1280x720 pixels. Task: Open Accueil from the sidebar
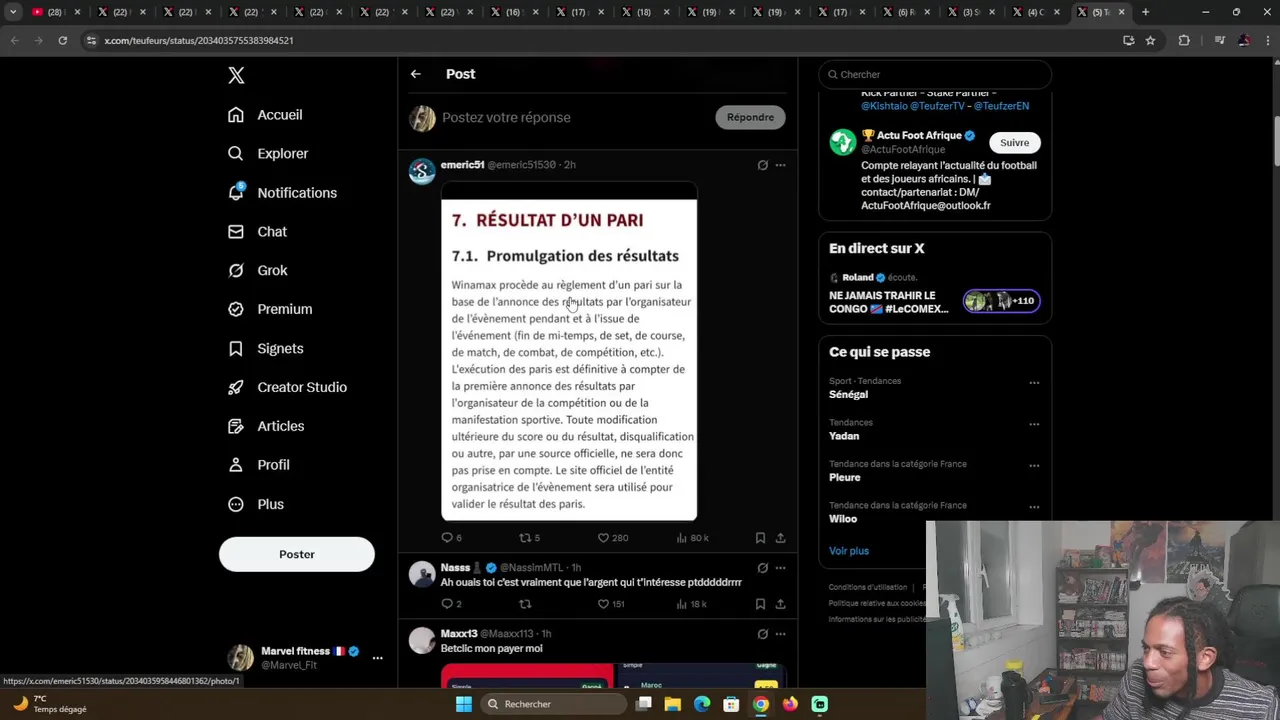pyautogui.click(x=265, y=115)
